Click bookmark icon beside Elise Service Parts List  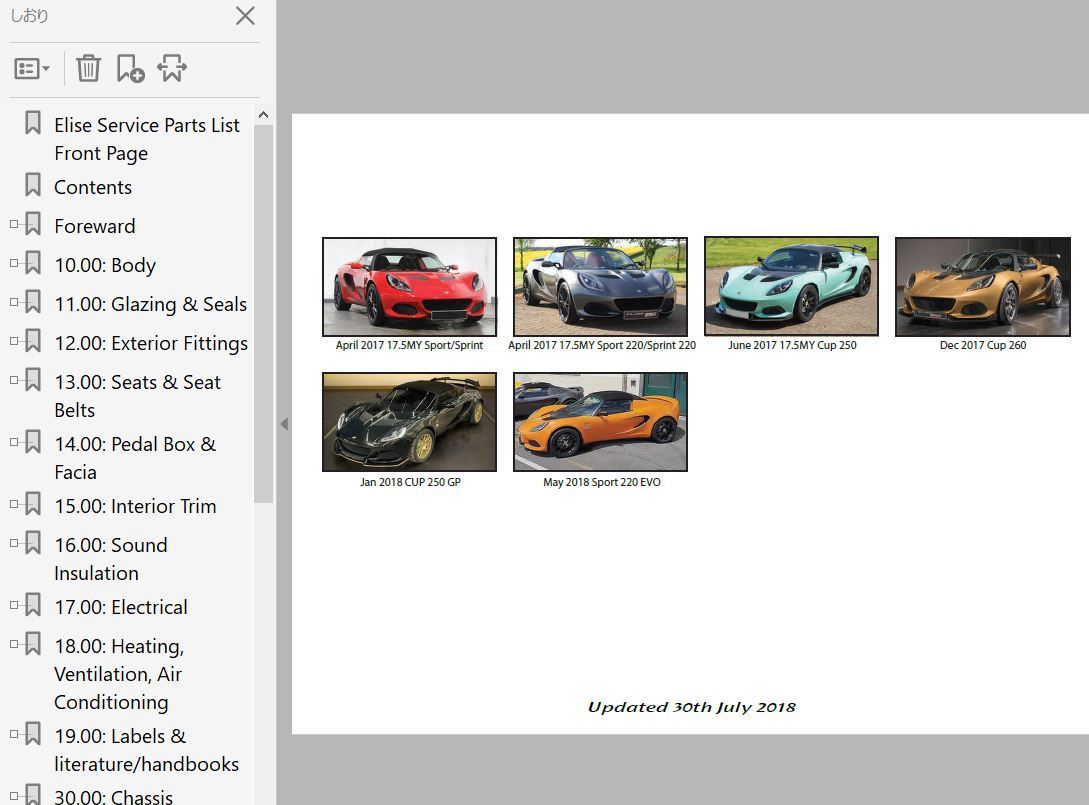33,123
